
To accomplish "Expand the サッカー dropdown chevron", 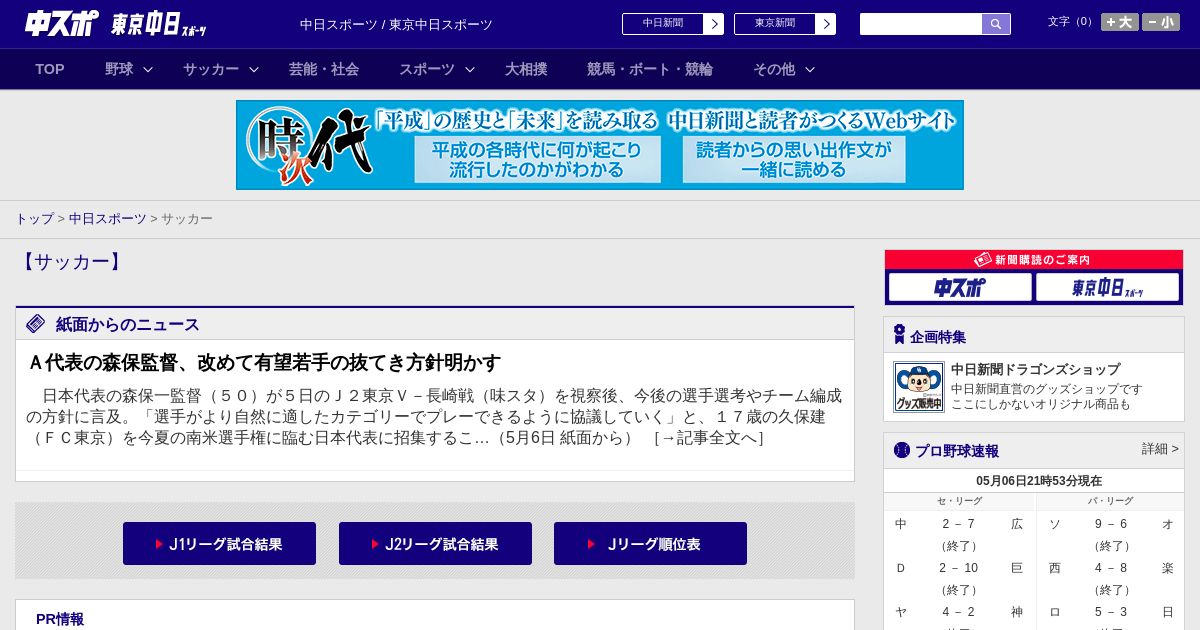I will coord(254,69).
